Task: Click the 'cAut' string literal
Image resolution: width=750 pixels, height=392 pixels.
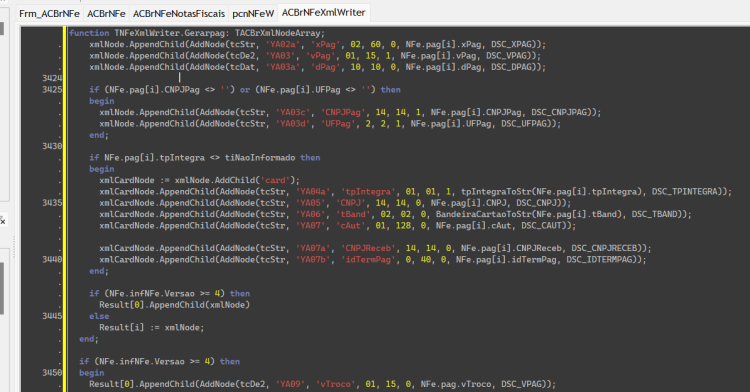Action: (x=351, y=226)
